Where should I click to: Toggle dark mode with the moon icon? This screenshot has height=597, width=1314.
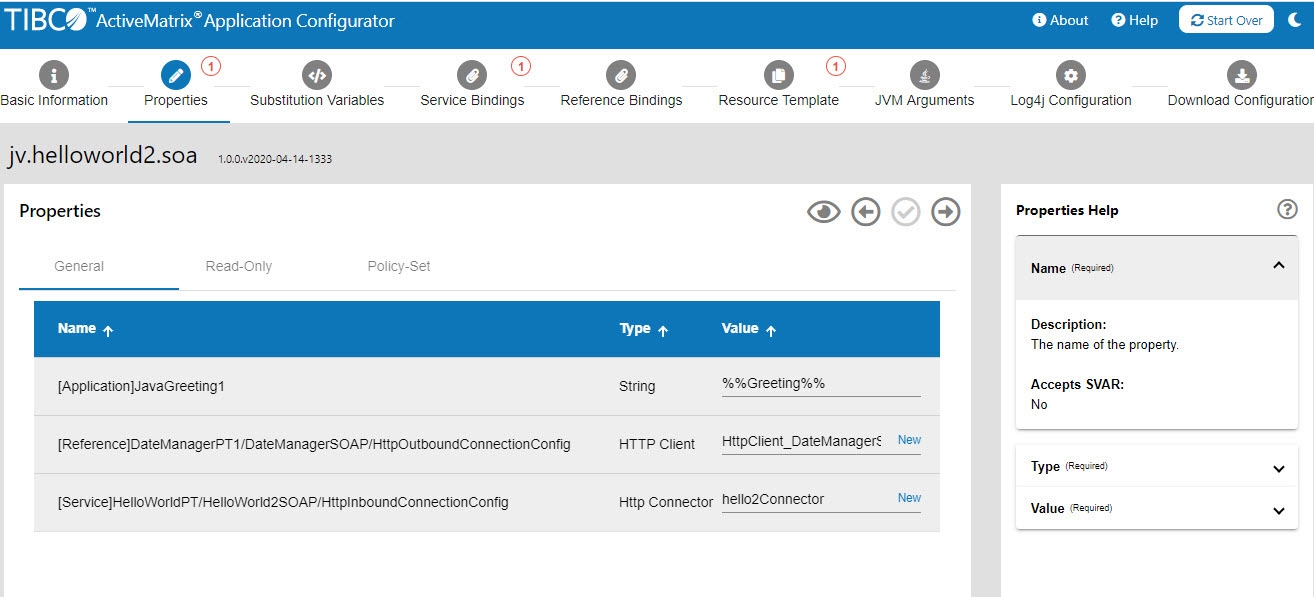[1295, 20]
